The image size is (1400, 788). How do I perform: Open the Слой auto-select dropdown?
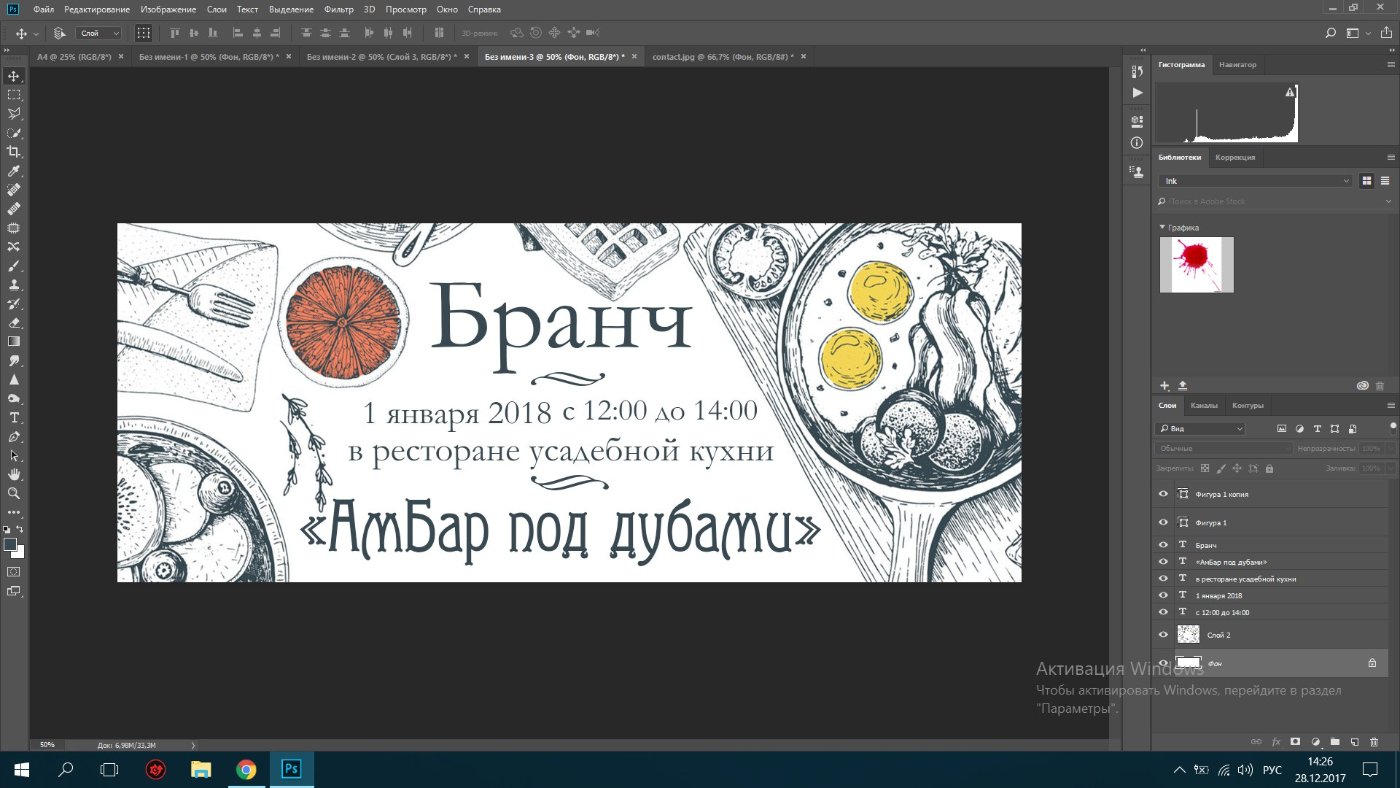99,33
